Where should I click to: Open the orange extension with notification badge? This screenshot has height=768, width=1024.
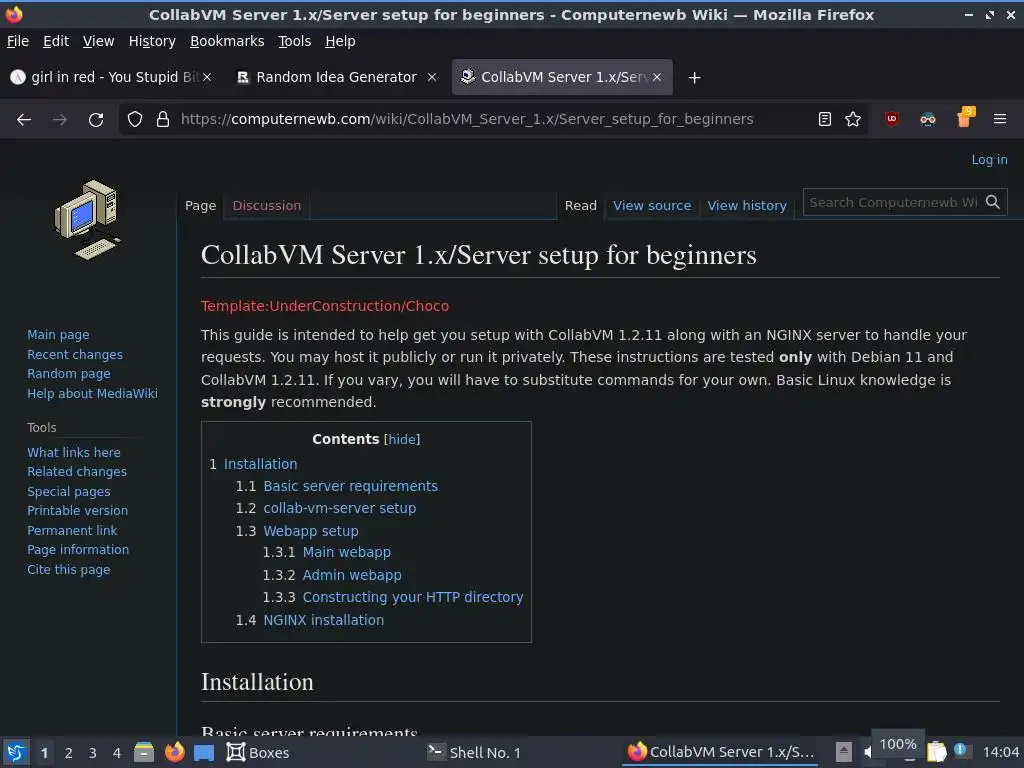pos(965,118)
